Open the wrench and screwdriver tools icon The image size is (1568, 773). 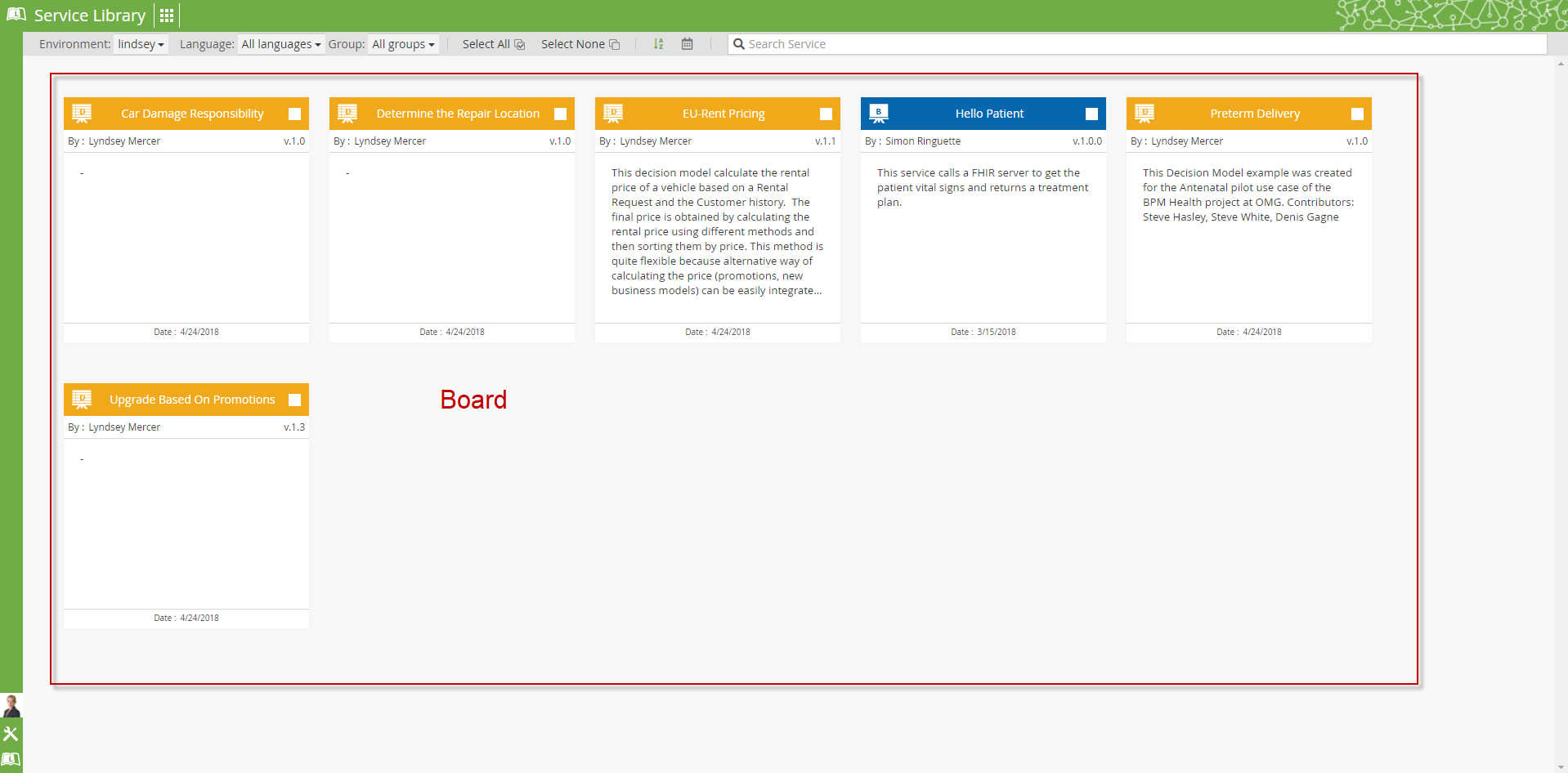11,733
